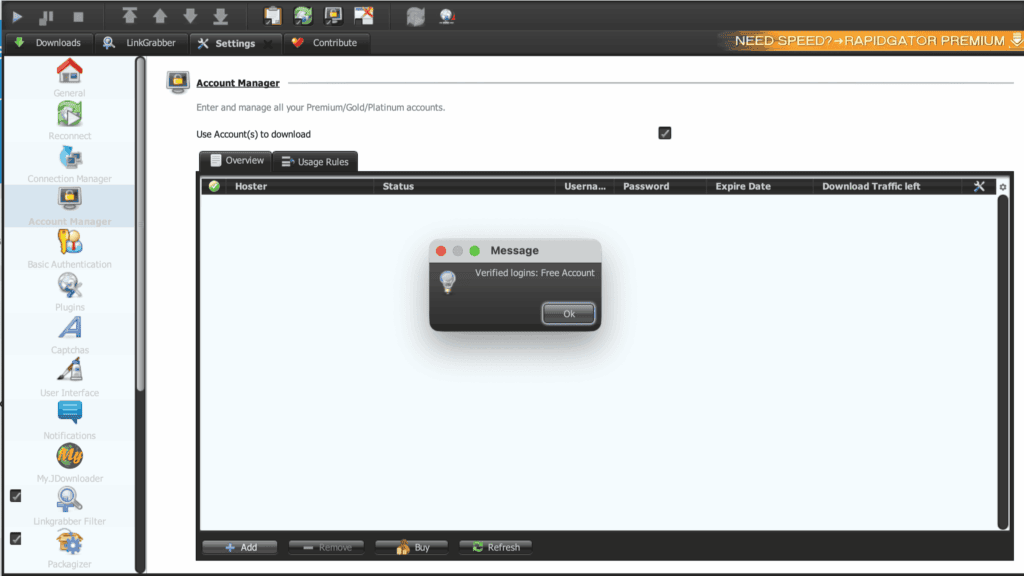Close the Message dialog with red button
Screen dimensions: 1024x576
pos(441,251)
